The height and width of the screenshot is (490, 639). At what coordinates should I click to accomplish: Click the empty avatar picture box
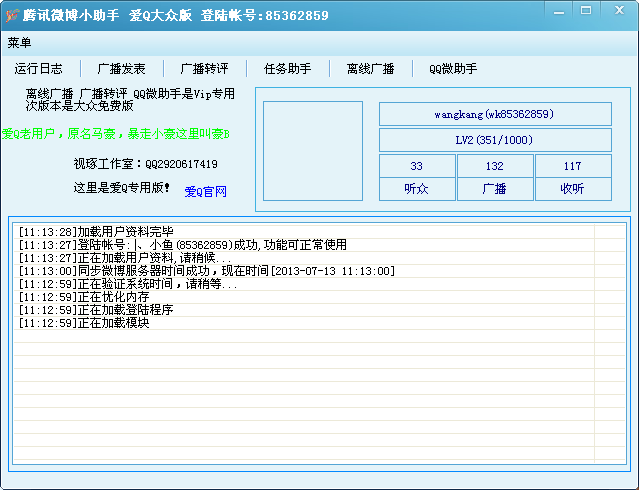pyautogui.click(x=313, y=151)
